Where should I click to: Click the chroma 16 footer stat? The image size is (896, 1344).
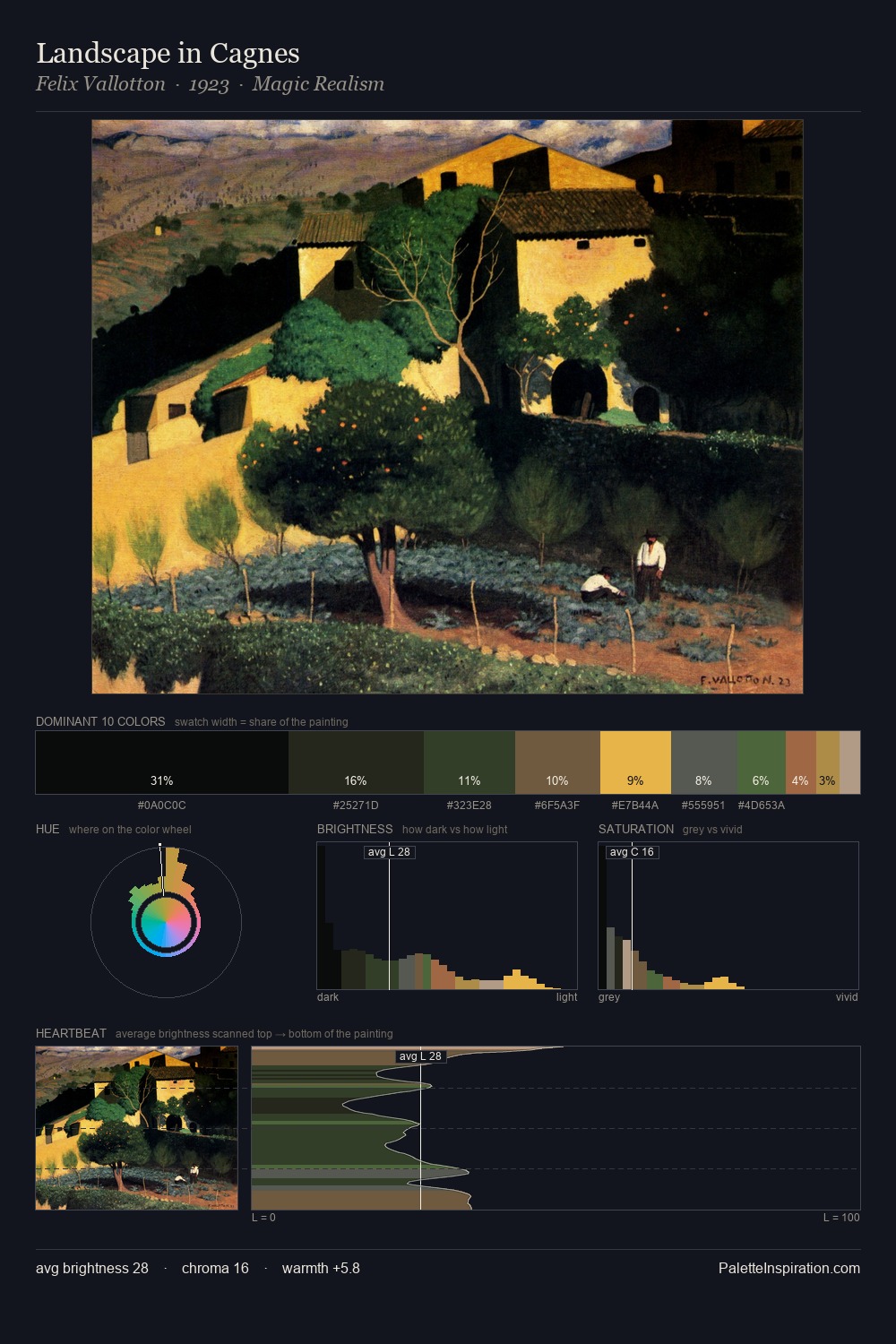[215, 1268]
